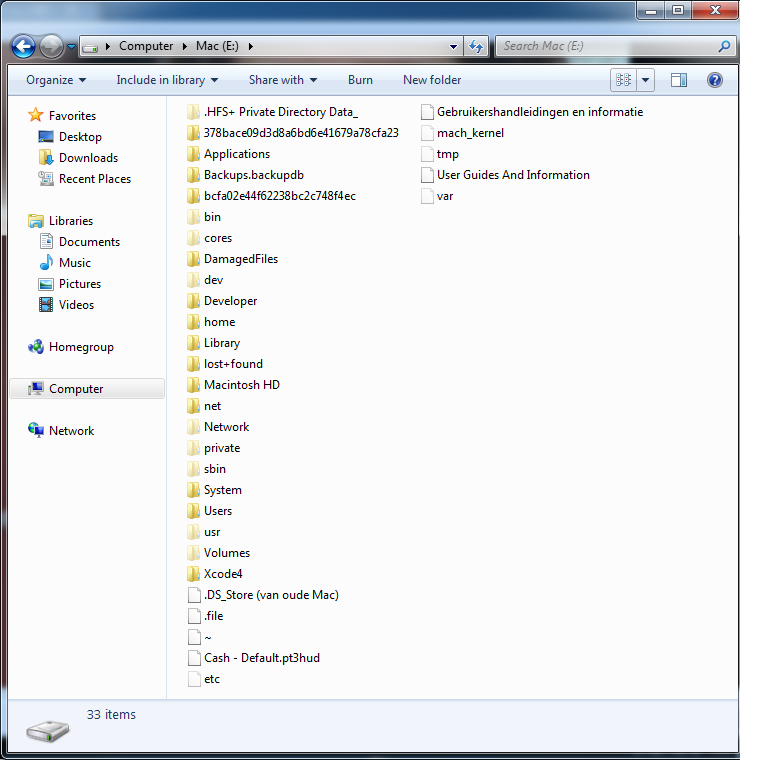Open the Share with menu
The height and width of the screenshot is (760, 768).
coord(283,80)
